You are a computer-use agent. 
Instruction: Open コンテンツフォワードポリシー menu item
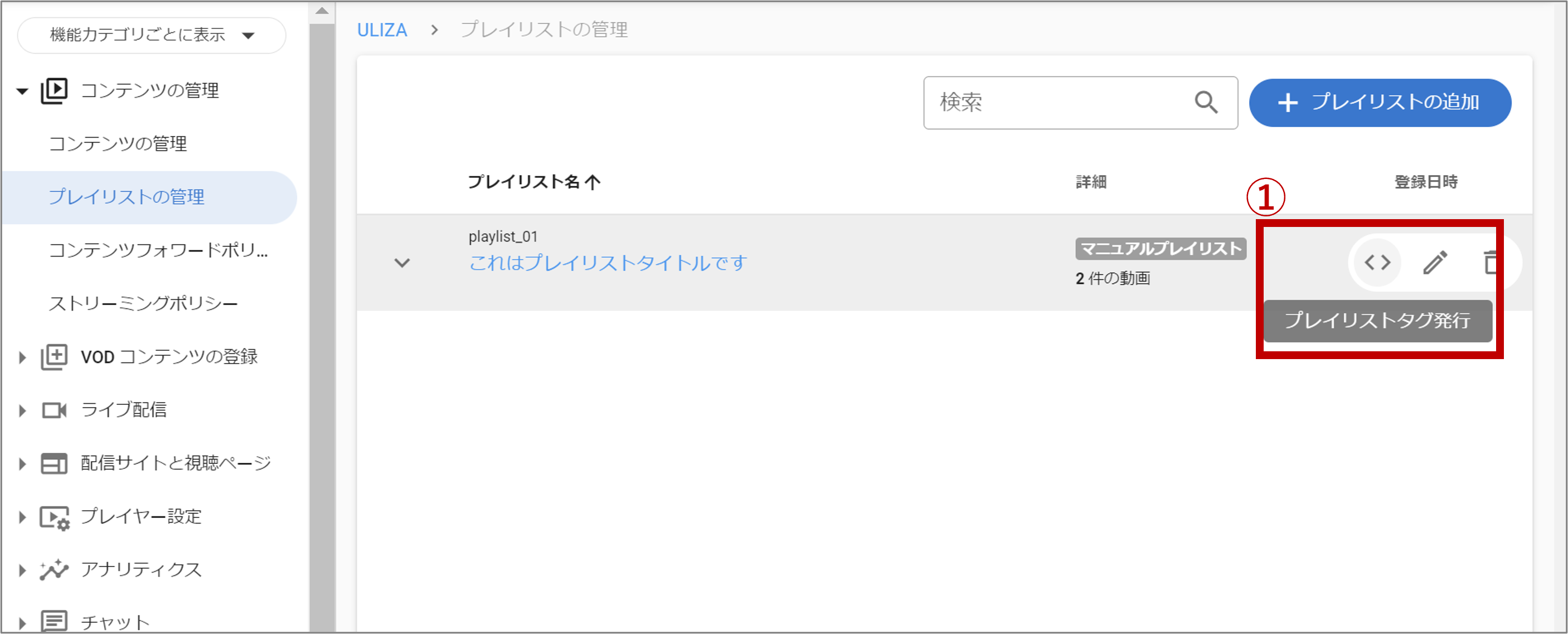pos(158,250)
